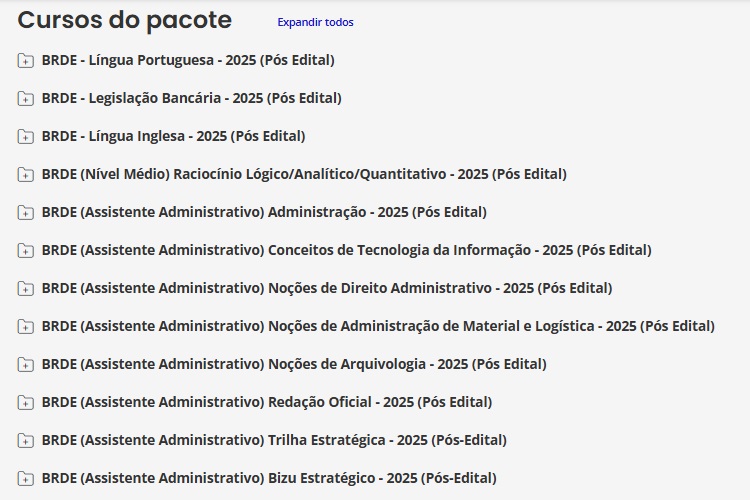Open the Trilha Estratégica folder icon

[x=25, y=441]
